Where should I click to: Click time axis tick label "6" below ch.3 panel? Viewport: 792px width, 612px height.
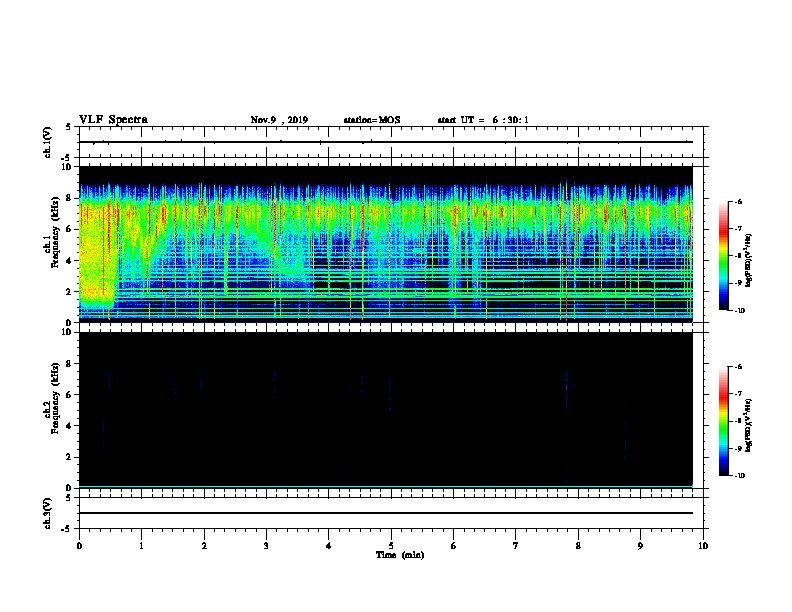(454, 546)
